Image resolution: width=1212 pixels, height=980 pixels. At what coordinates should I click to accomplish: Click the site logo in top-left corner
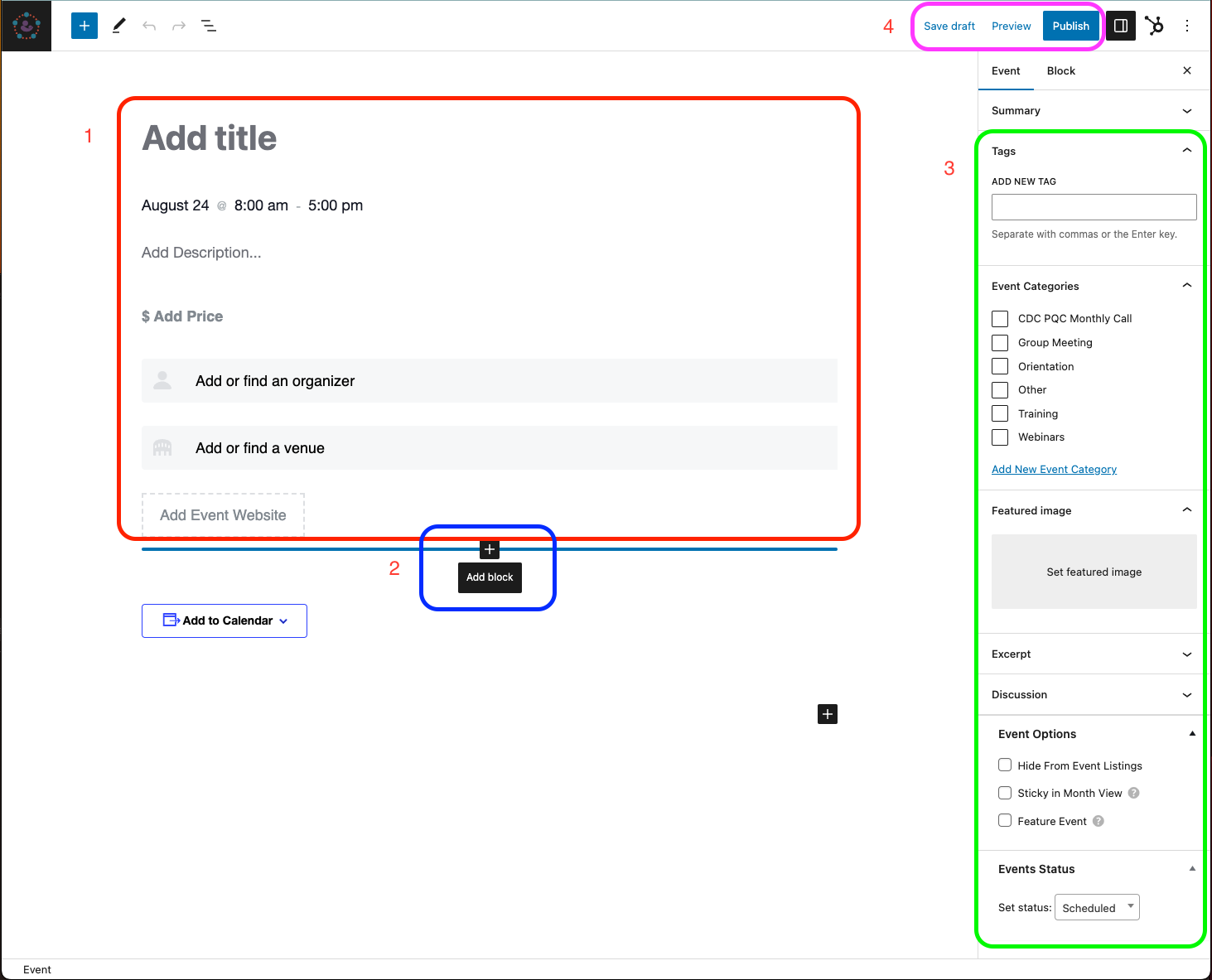[x=27, y=26]
